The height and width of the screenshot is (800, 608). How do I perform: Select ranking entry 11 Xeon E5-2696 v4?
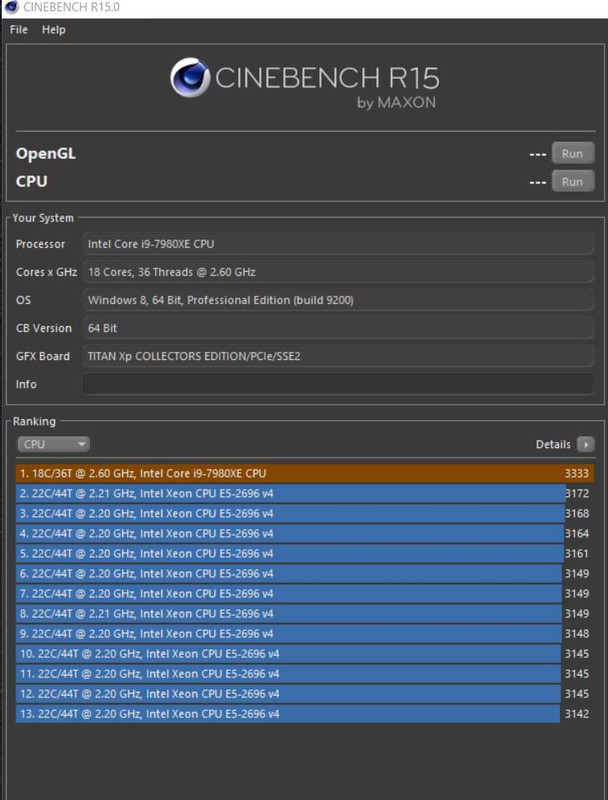click(x=305, y=673)
